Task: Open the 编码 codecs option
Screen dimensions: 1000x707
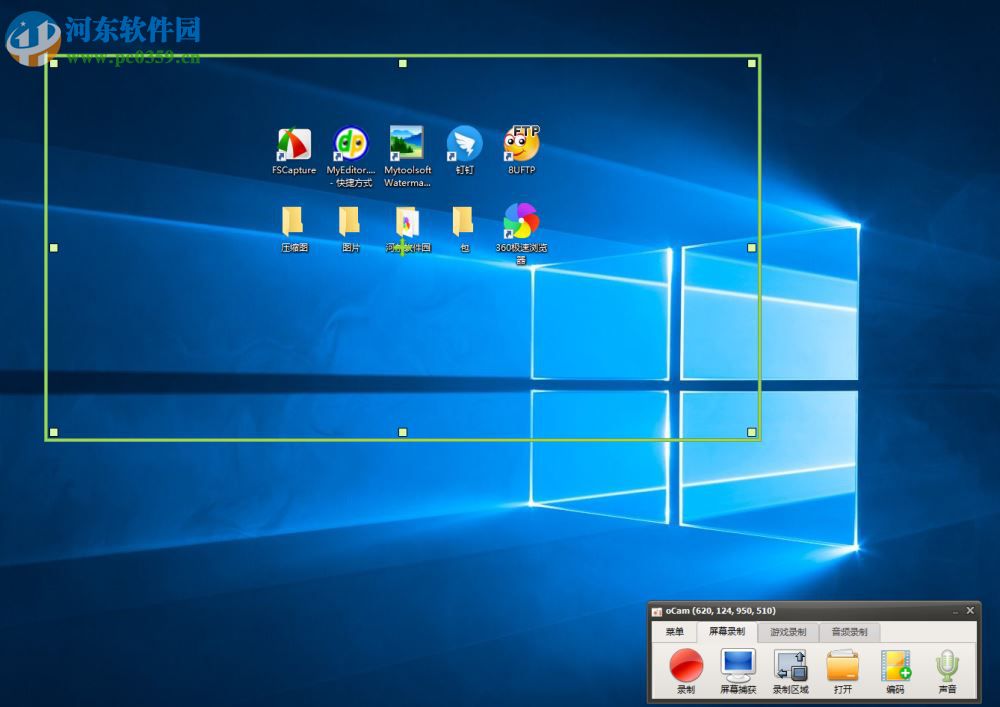Action: click(x=895, y=671)
